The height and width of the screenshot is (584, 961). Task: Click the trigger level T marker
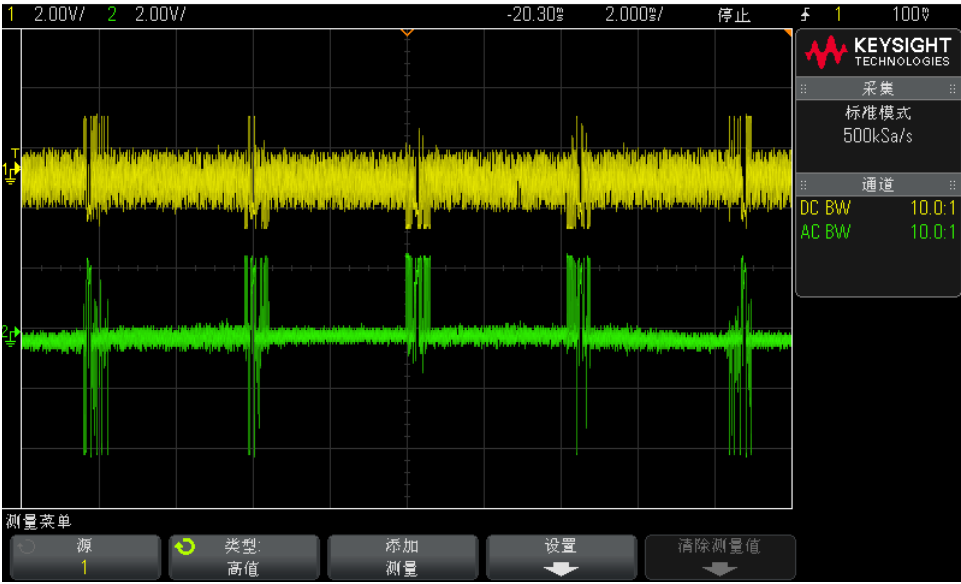pos(15,153)
